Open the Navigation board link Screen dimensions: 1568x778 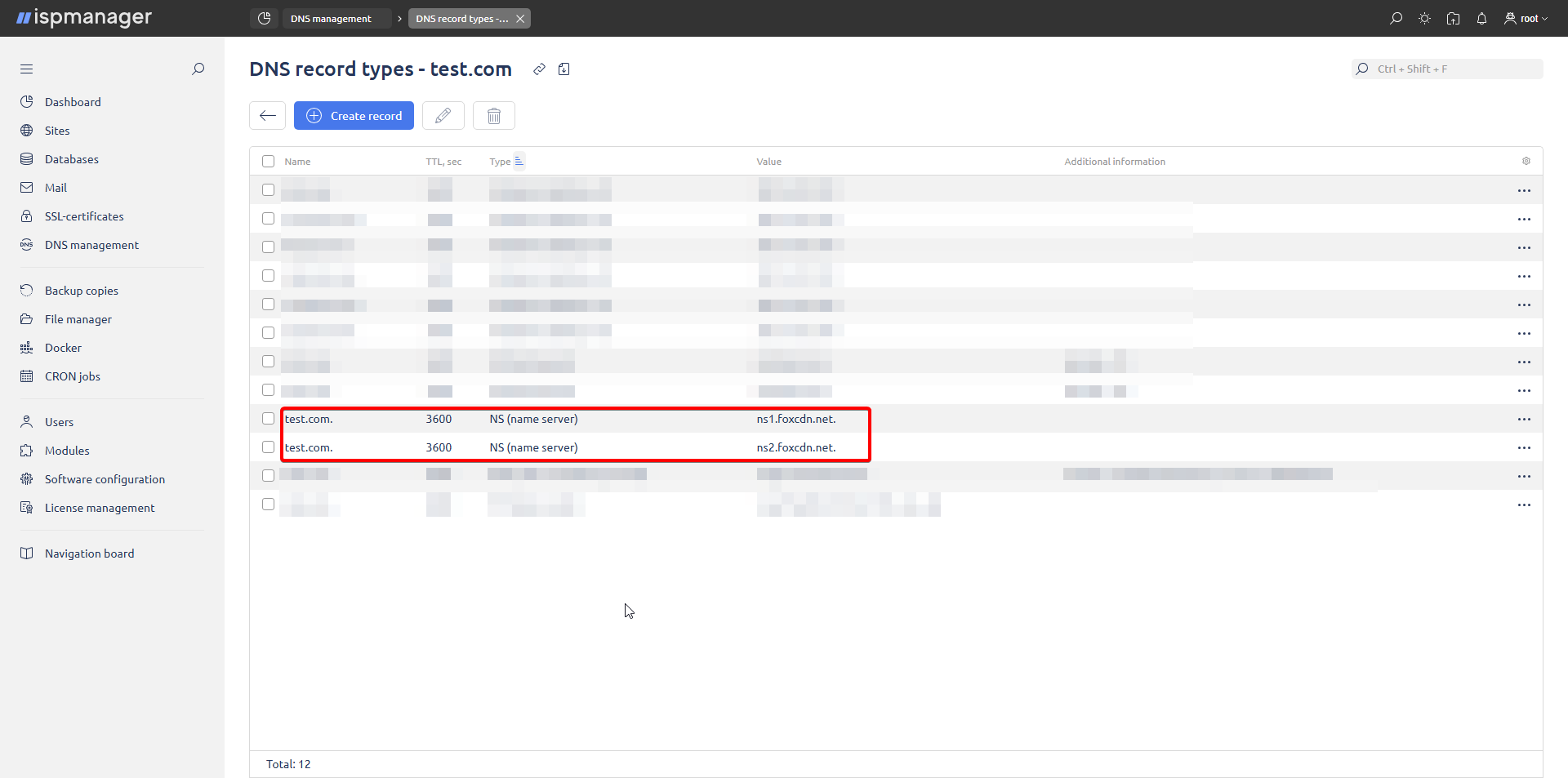pyautogui.click(x=89, y=553)
